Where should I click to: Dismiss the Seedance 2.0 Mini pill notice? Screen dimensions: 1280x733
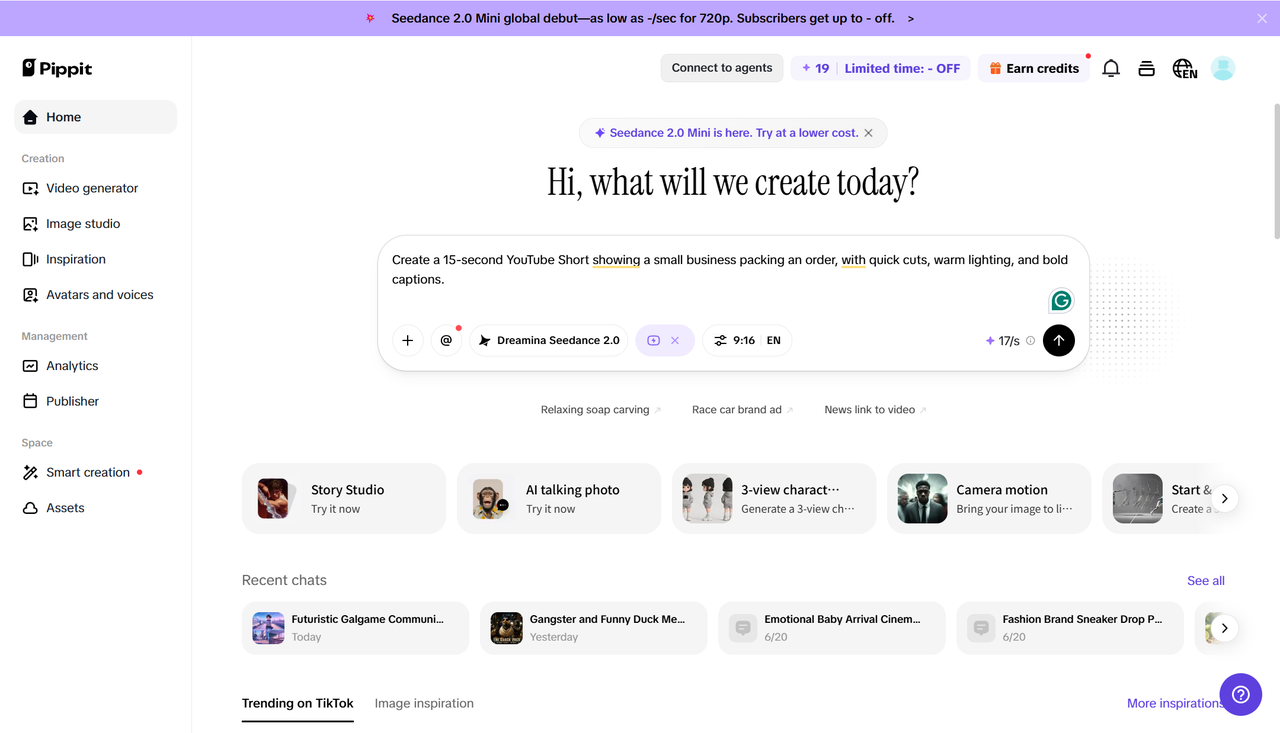868,133
